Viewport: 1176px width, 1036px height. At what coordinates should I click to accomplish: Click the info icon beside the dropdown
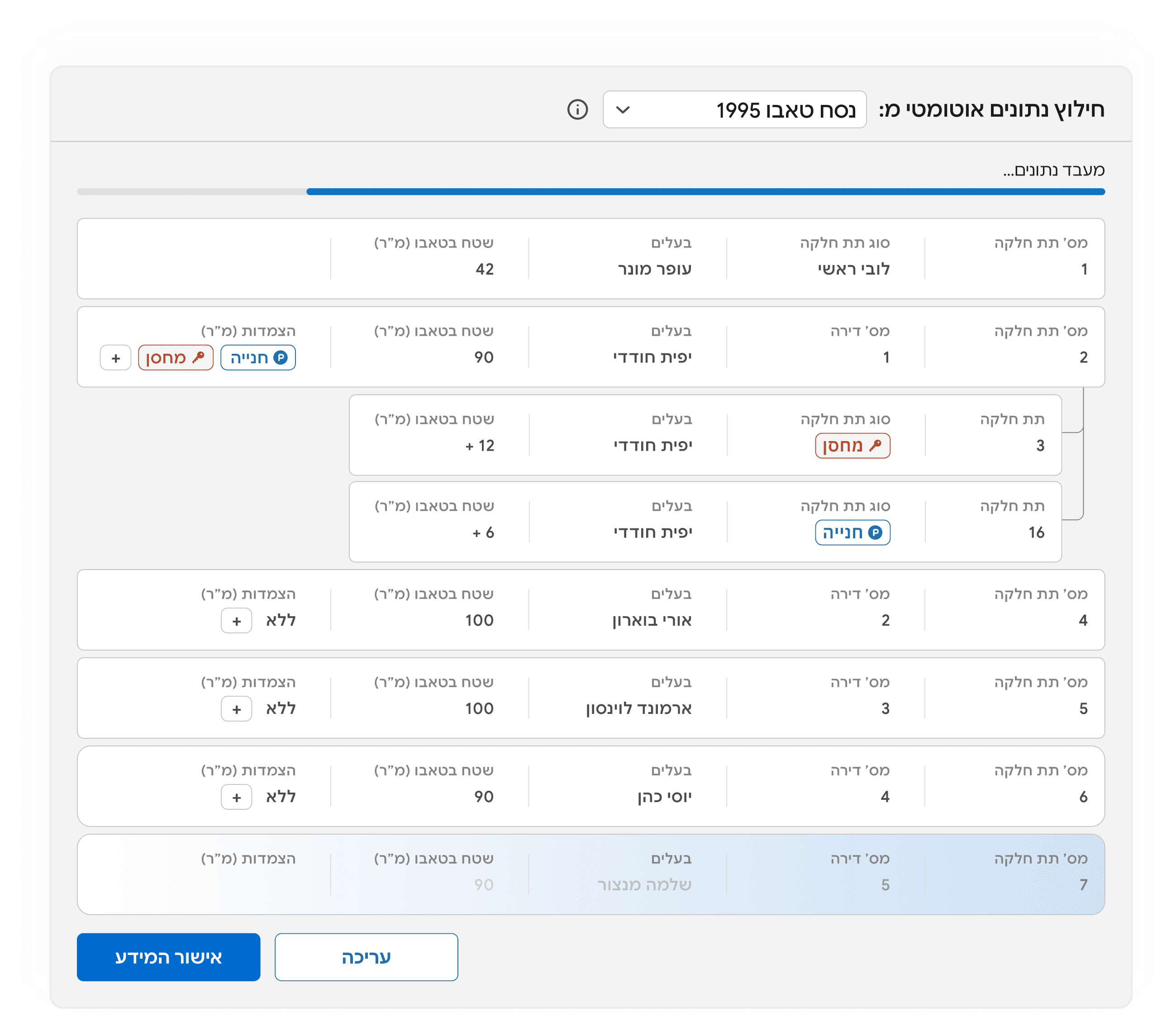click(x=577, y=109)
